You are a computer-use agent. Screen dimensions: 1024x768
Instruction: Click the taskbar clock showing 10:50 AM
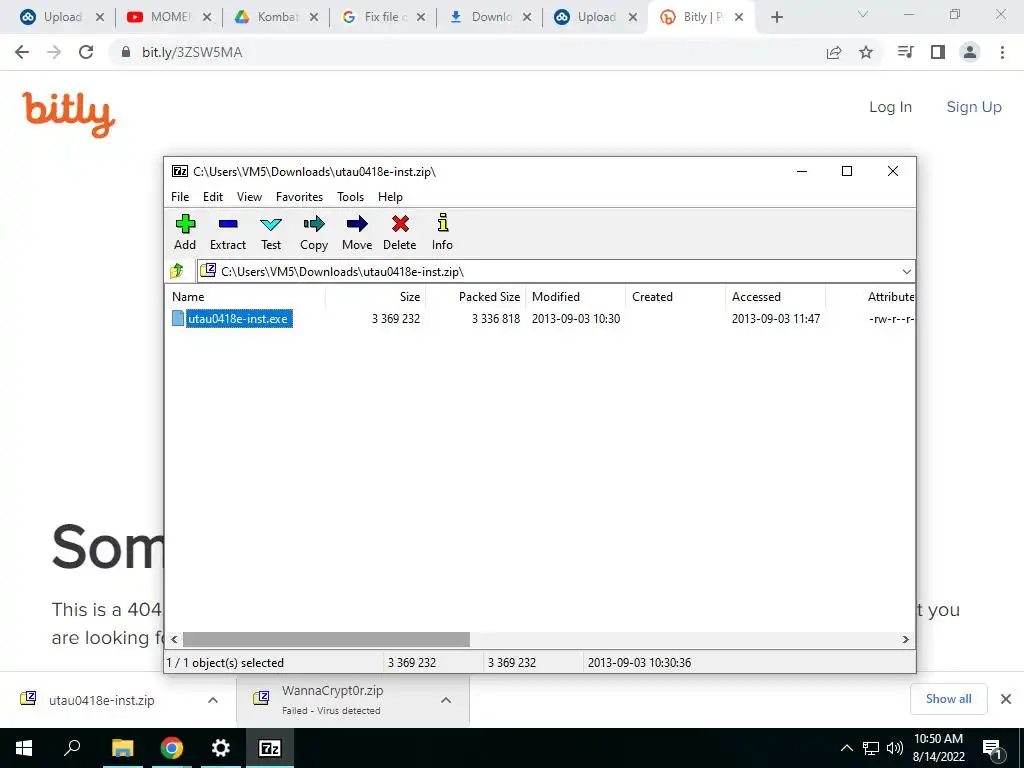tap(938, 748)
